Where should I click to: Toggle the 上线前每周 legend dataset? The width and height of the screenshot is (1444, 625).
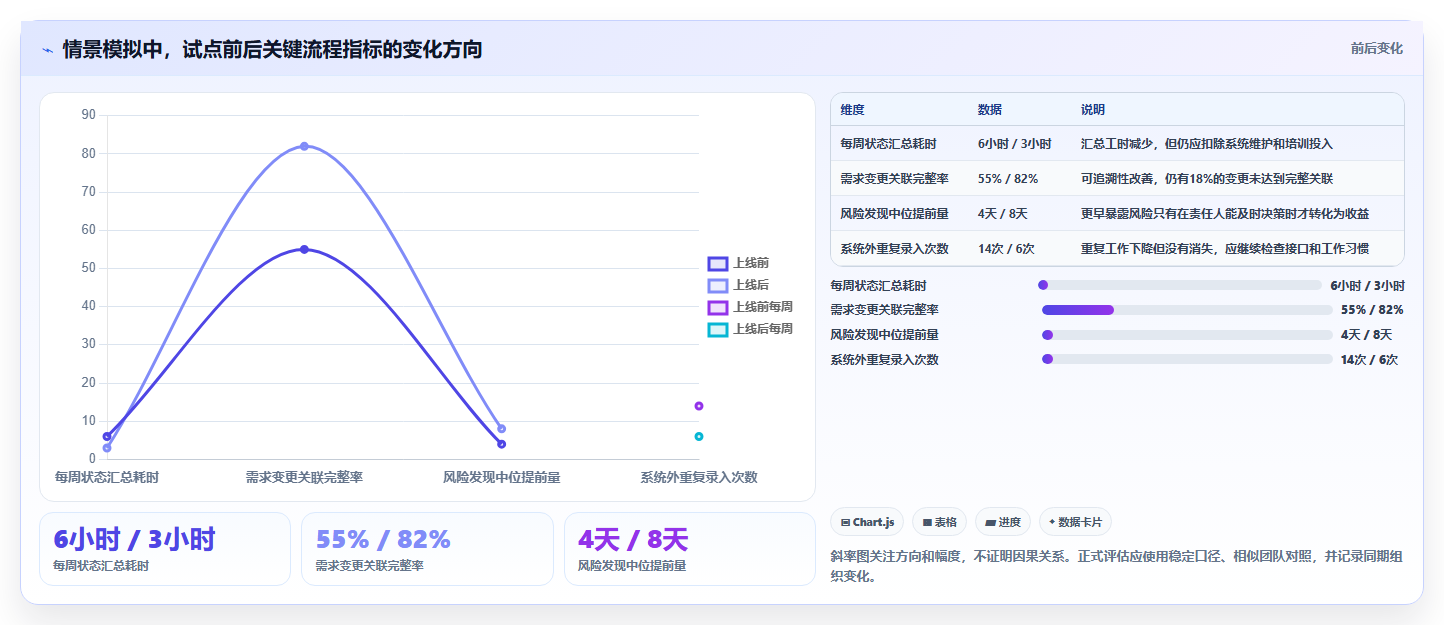tap(750, 307)
